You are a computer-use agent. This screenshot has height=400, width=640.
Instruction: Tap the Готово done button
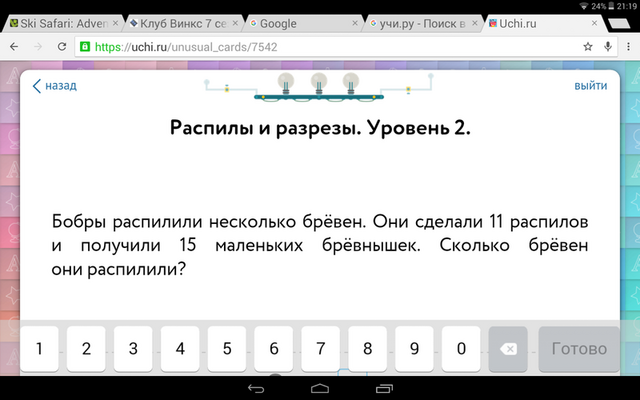click(x=579, y=349)
